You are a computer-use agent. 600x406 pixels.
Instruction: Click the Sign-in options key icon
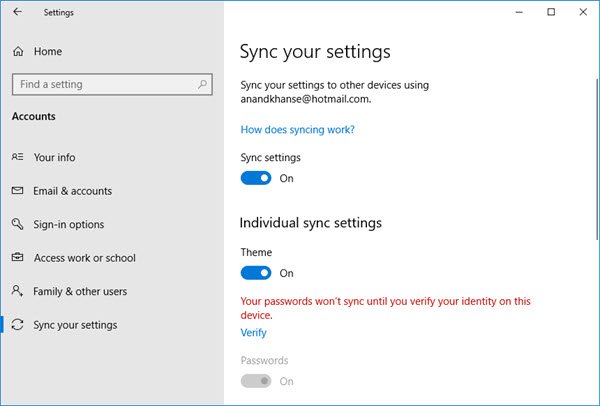tap(18, 225)
